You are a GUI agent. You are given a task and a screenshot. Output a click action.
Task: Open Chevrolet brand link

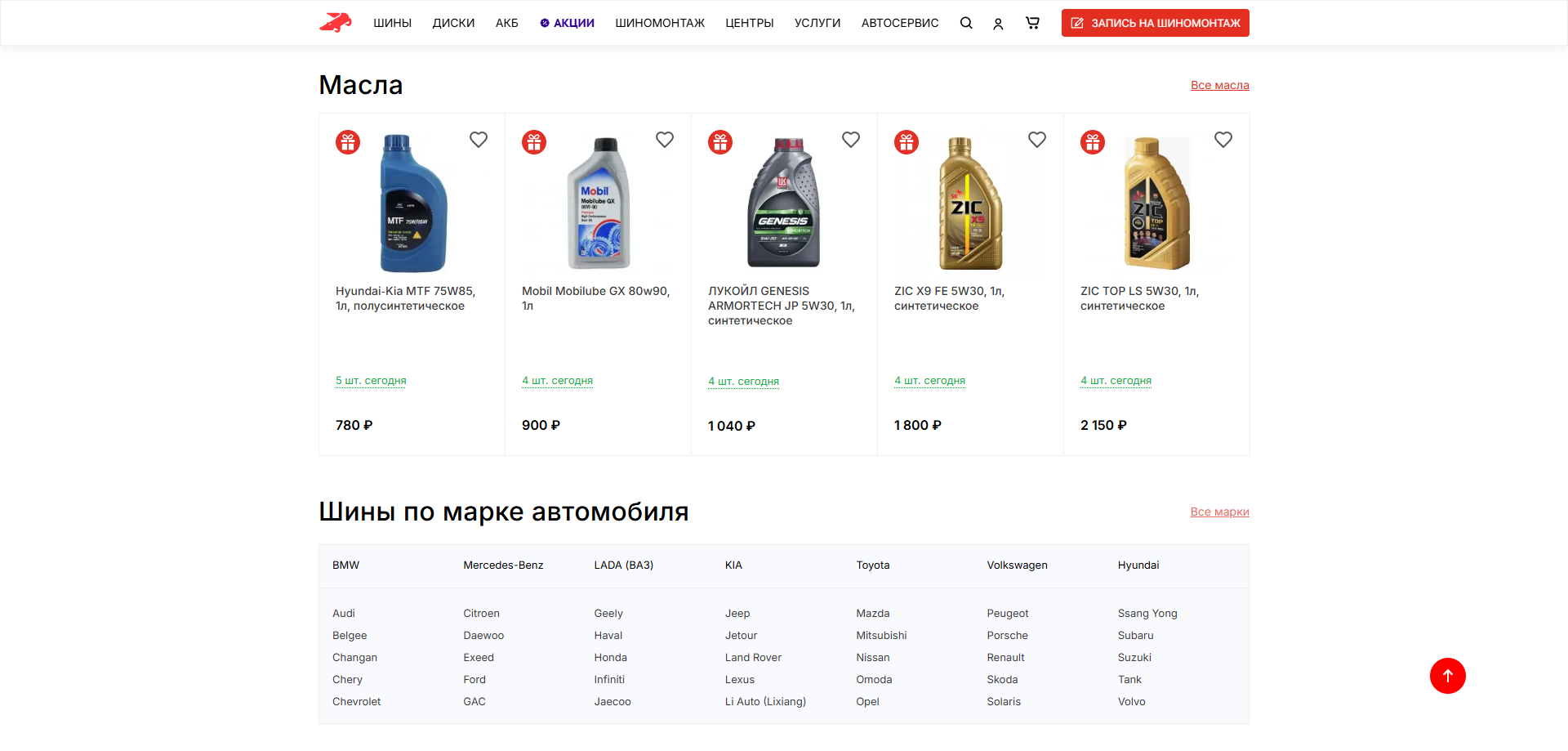(x=356, y=702)
